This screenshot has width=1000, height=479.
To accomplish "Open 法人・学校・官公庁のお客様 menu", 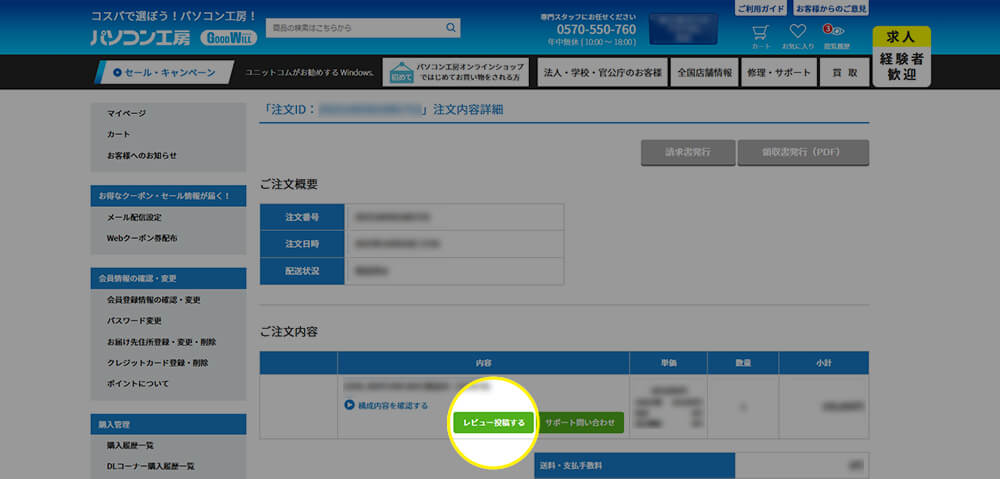I will [x=602, y=72].
